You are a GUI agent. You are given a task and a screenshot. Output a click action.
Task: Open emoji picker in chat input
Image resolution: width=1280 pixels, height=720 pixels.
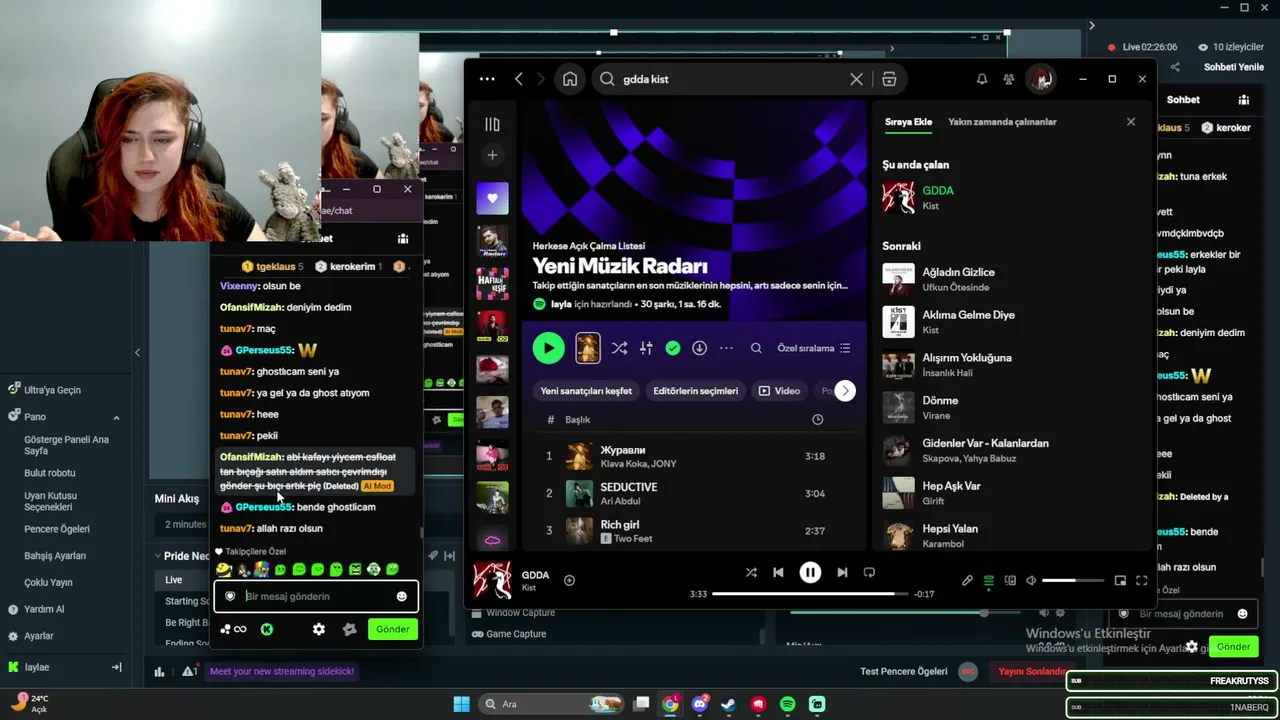pyautogui.click(x=401, y=597)
